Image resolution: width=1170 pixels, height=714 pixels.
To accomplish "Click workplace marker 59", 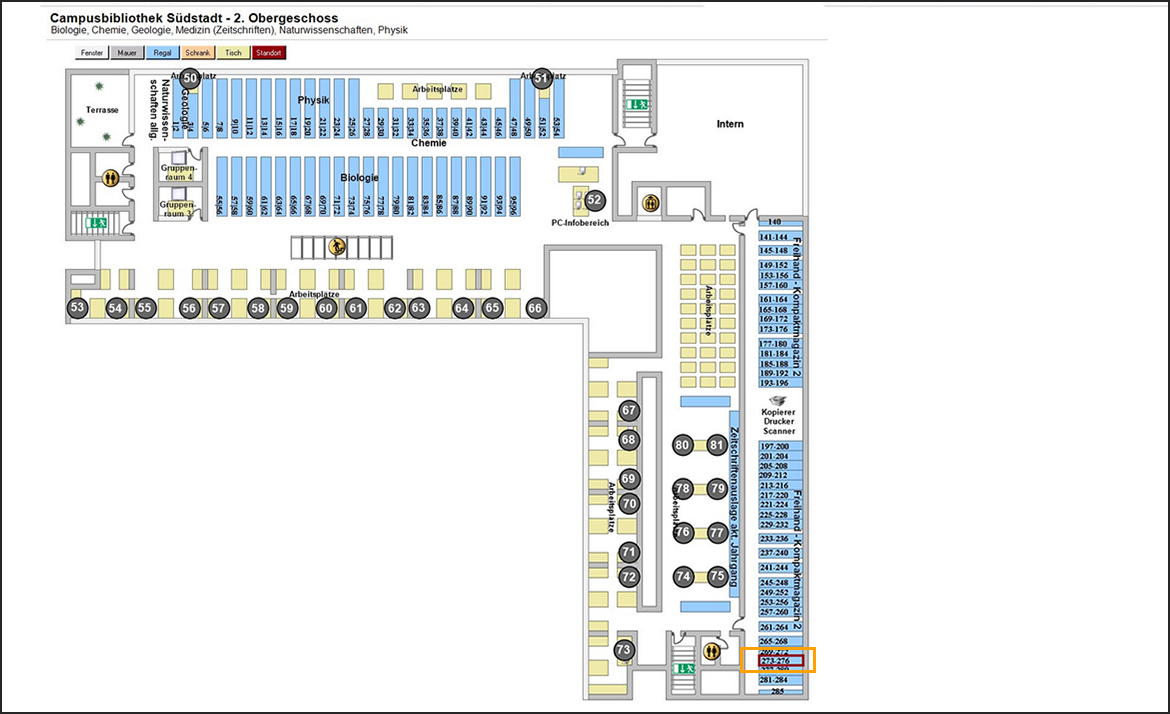I will pos(287,308).
